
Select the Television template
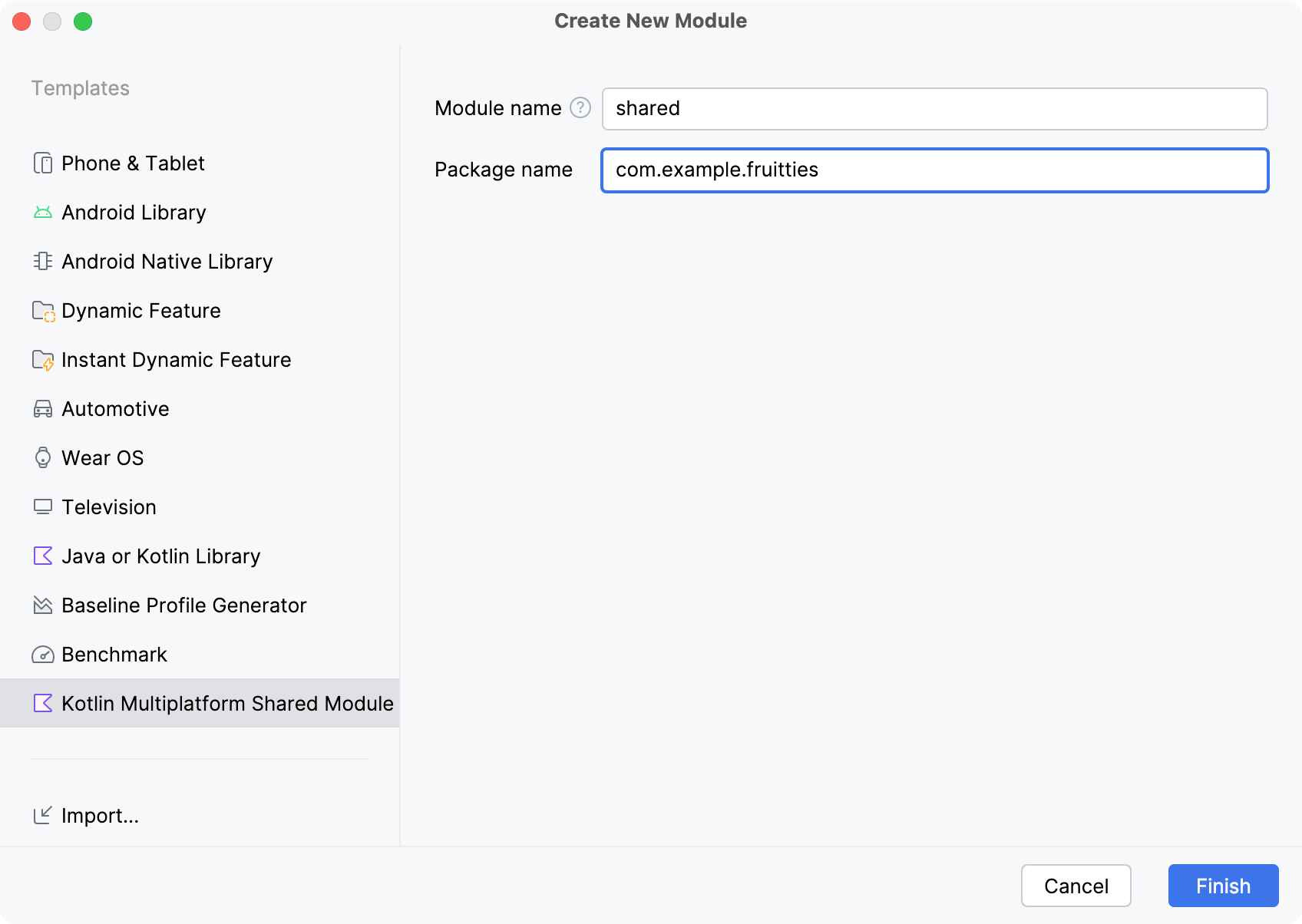click(108, 507)
